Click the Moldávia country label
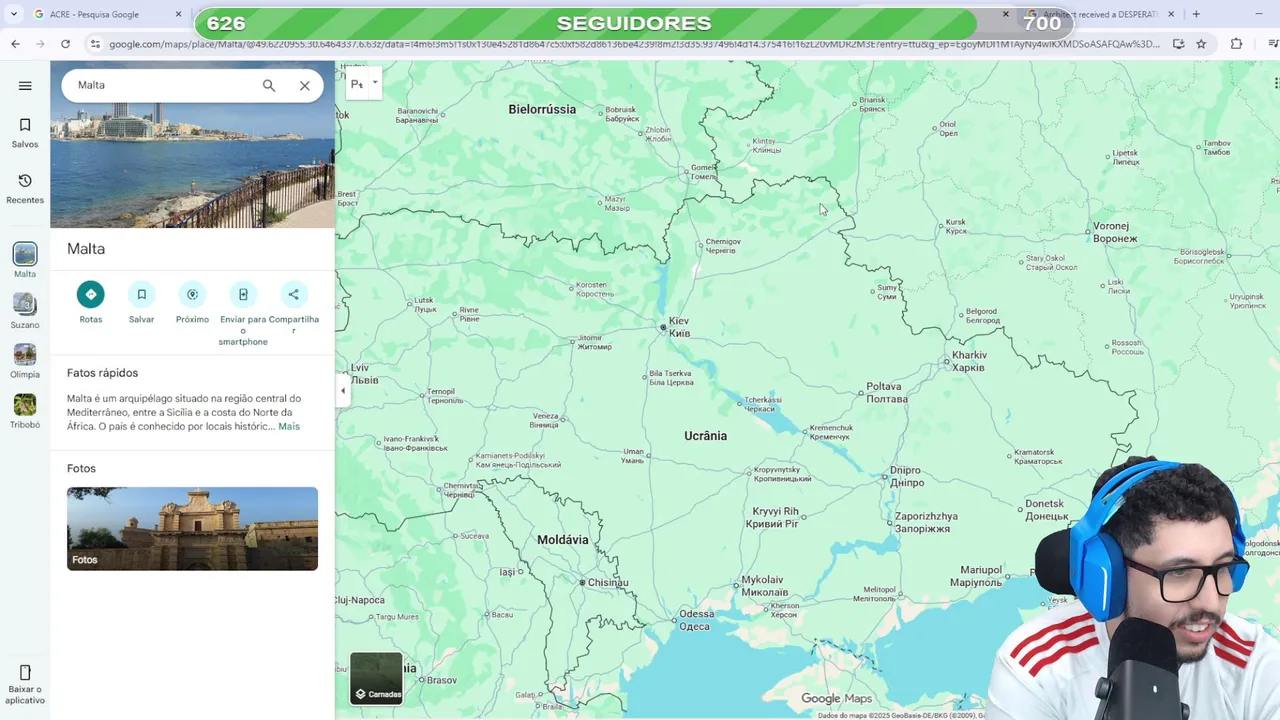The height and width of the screenshot is (720, 1280). point(563,540)
